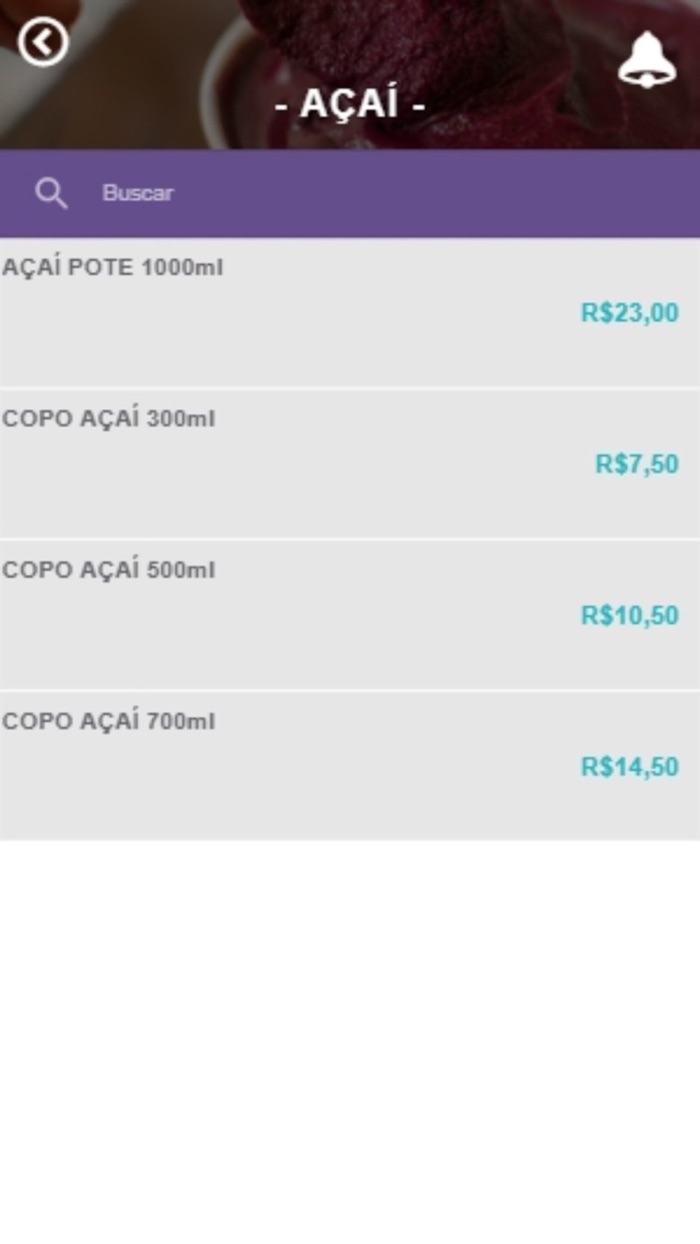Open the 500ml açaí cup row card

coord(300,640)
